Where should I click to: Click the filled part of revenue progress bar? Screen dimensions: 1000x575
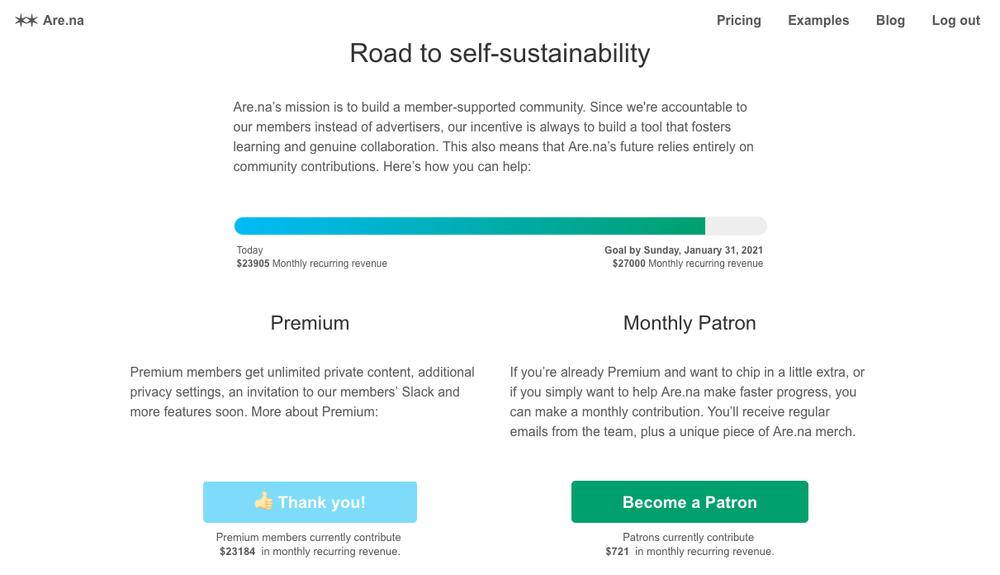469,226
